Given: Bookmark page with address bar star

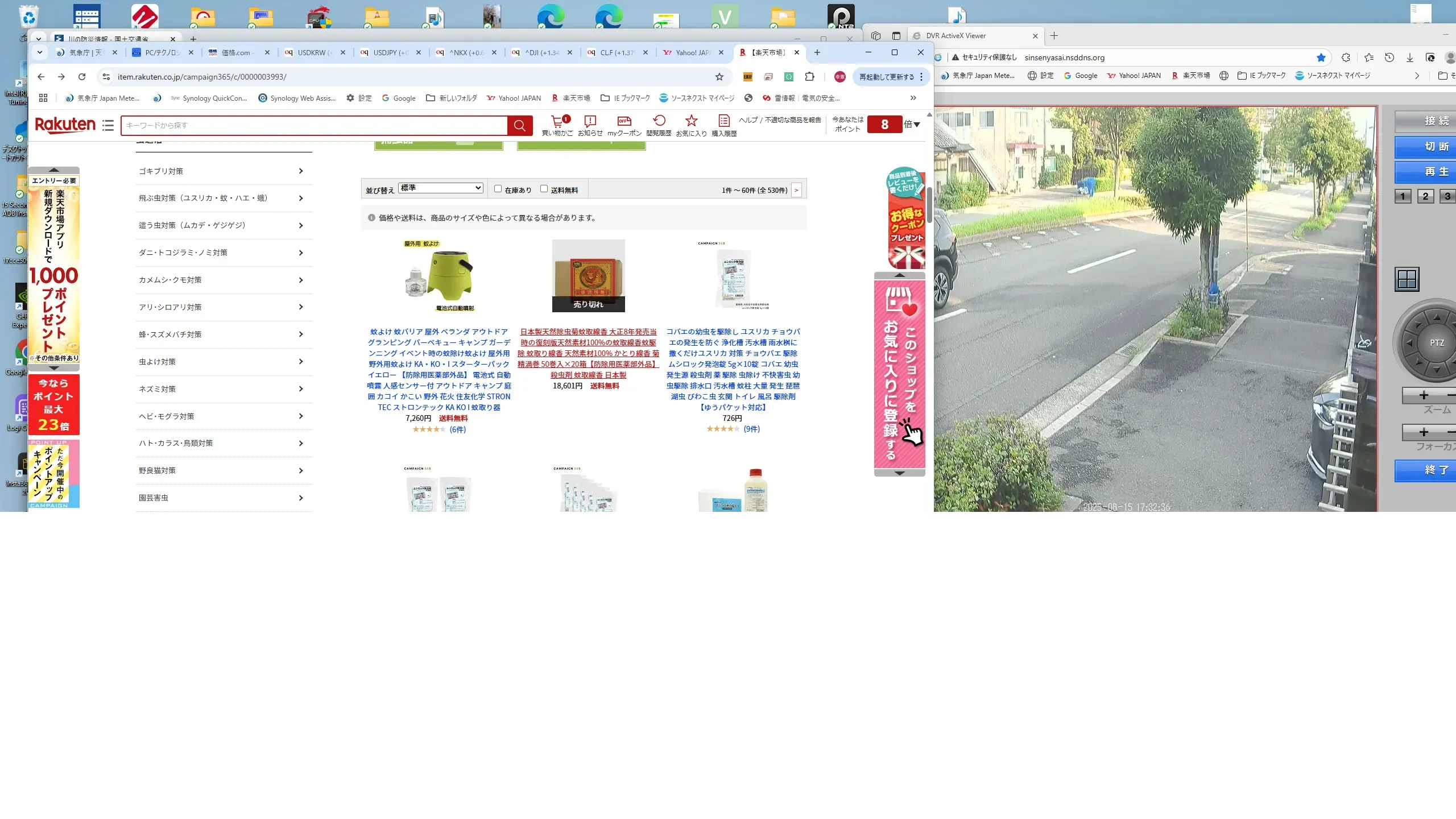Looking at the screenshot, I should [719, 77].
